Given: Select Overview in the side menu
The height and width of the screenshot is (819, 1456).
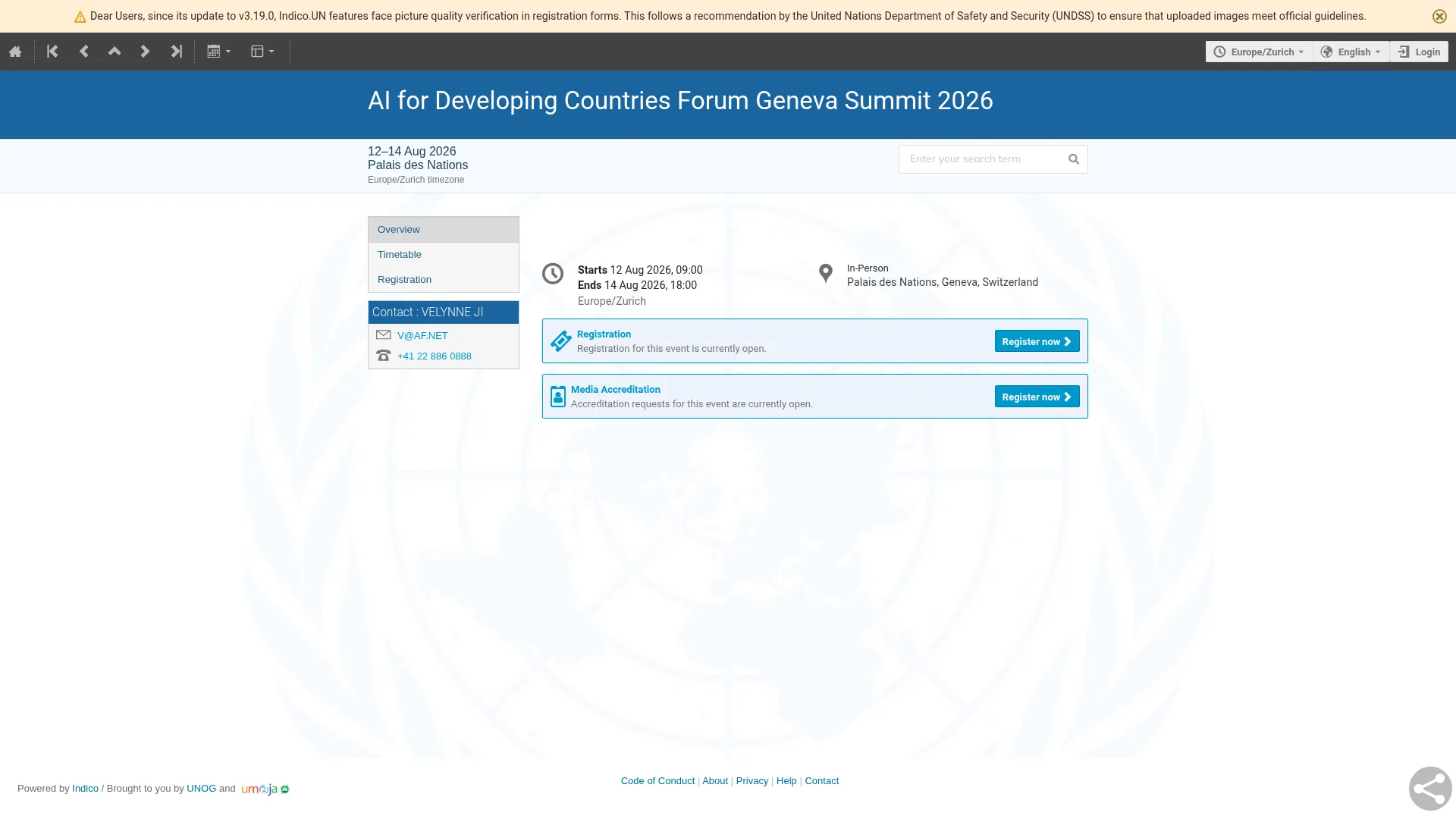Looking at the screenshot, I should click(444, 230).
